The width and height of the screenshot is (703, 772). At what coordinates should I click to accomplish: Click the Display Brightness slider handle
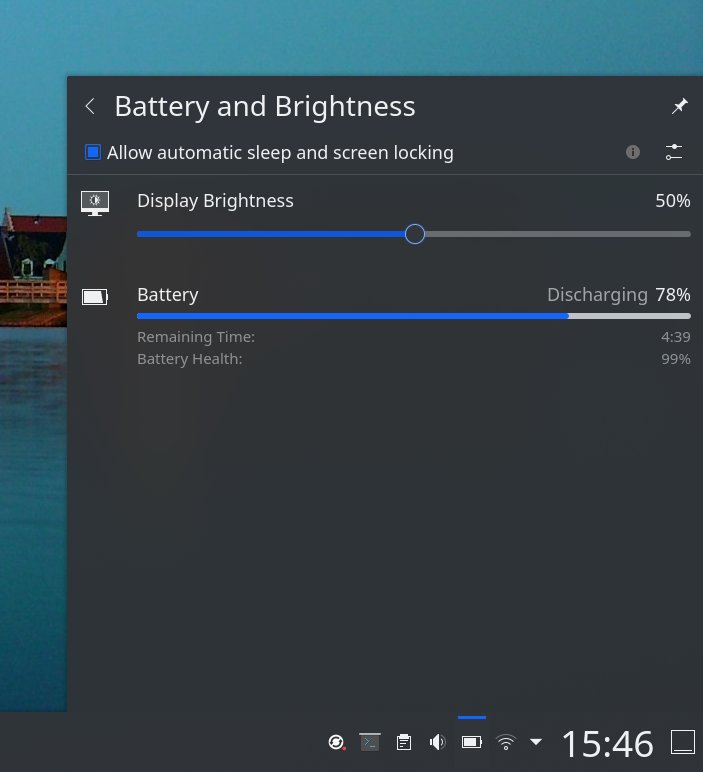415,234
